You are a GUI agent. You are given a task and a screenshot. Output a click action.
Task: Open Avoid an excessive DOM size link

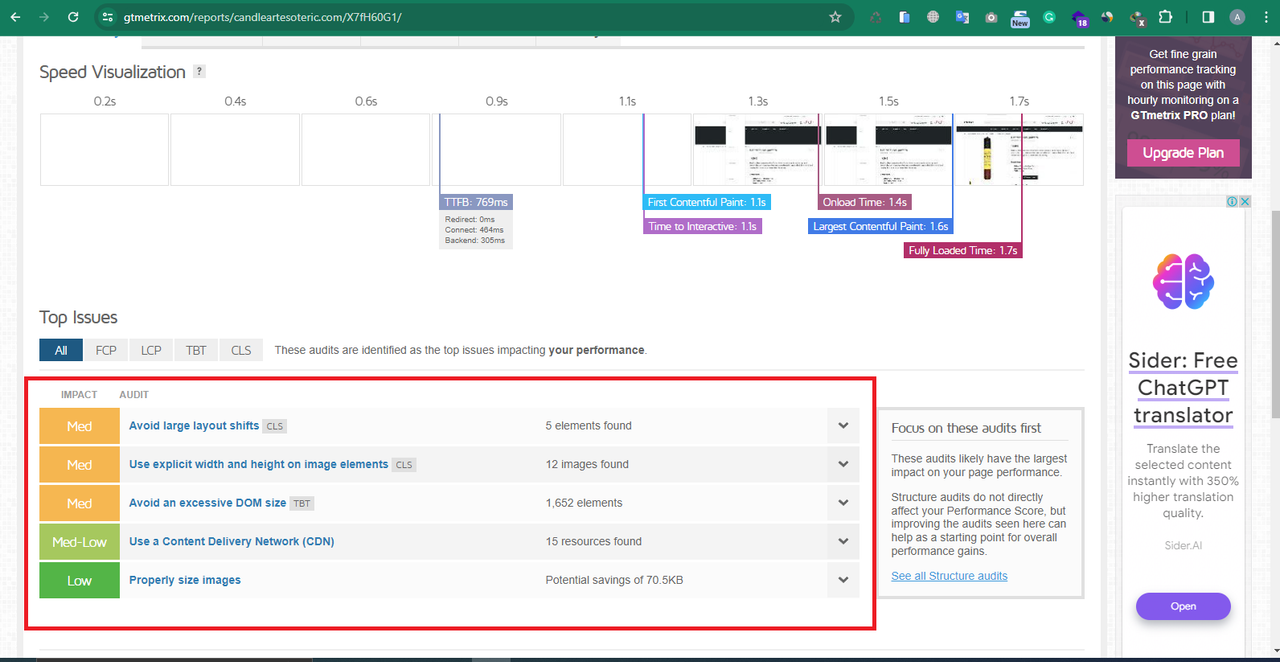click(x=208, y=503)
